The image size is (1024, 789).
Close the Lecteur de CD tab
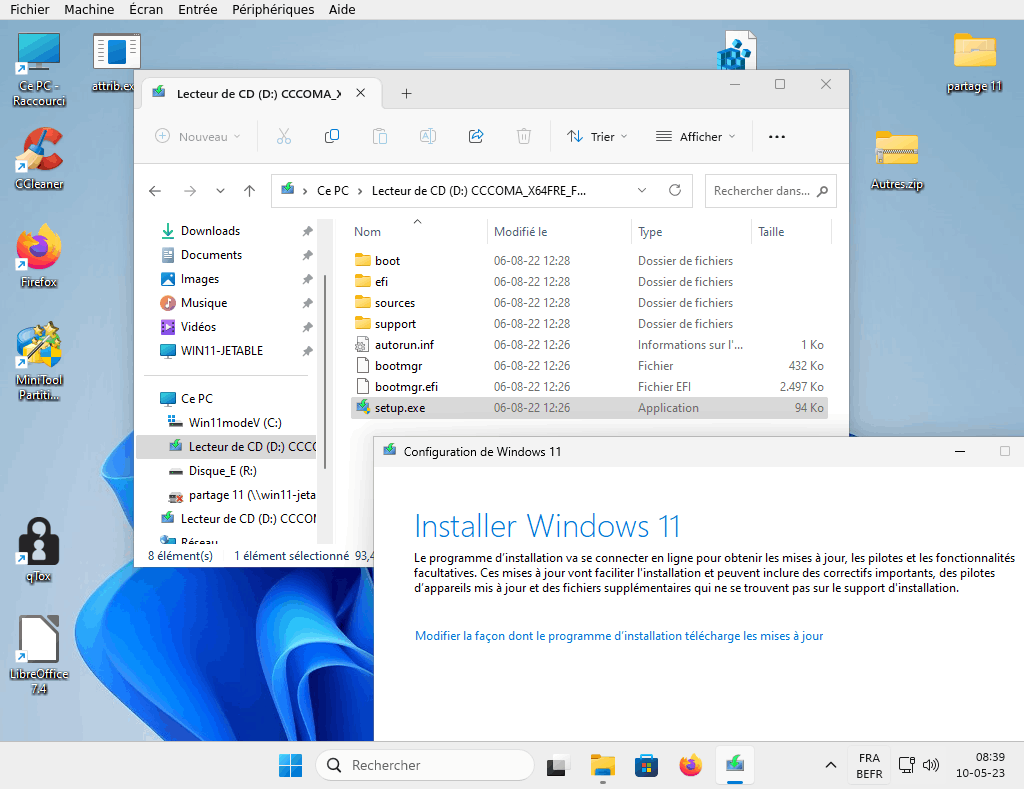pyautogui.click(x=360, y=93)
